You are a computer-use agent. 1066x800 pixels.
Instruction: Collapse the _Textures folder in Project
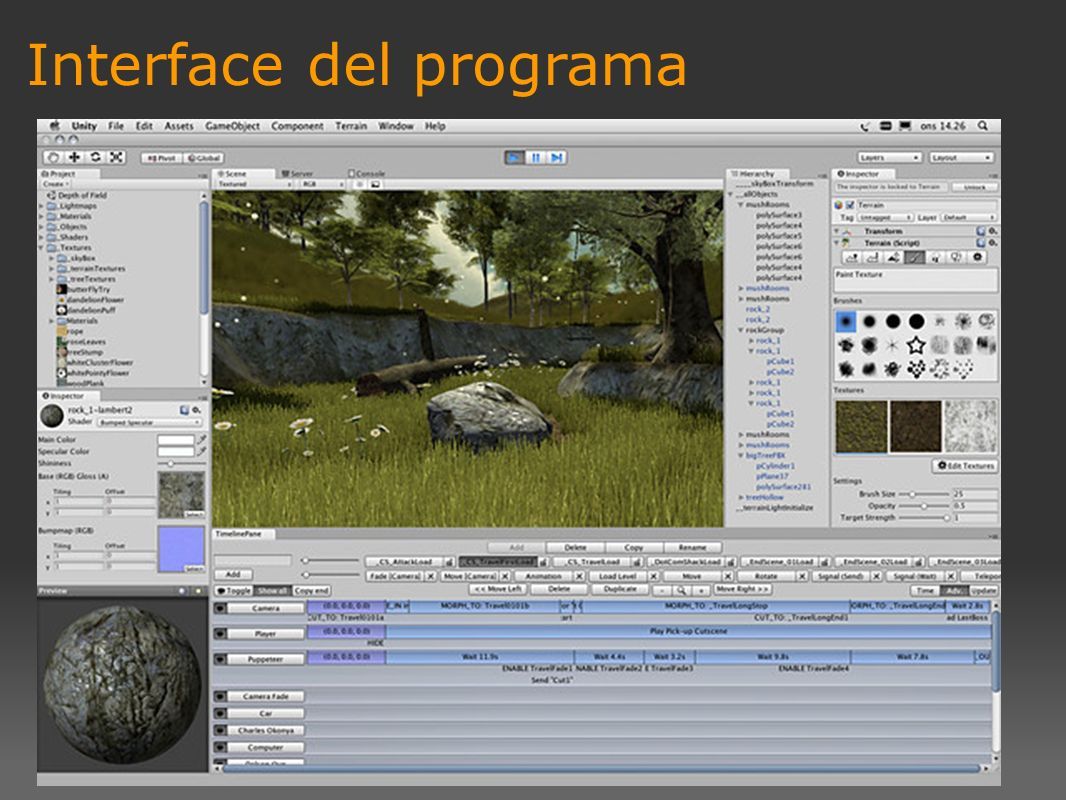pyautogui.click(x=41, y=248)
